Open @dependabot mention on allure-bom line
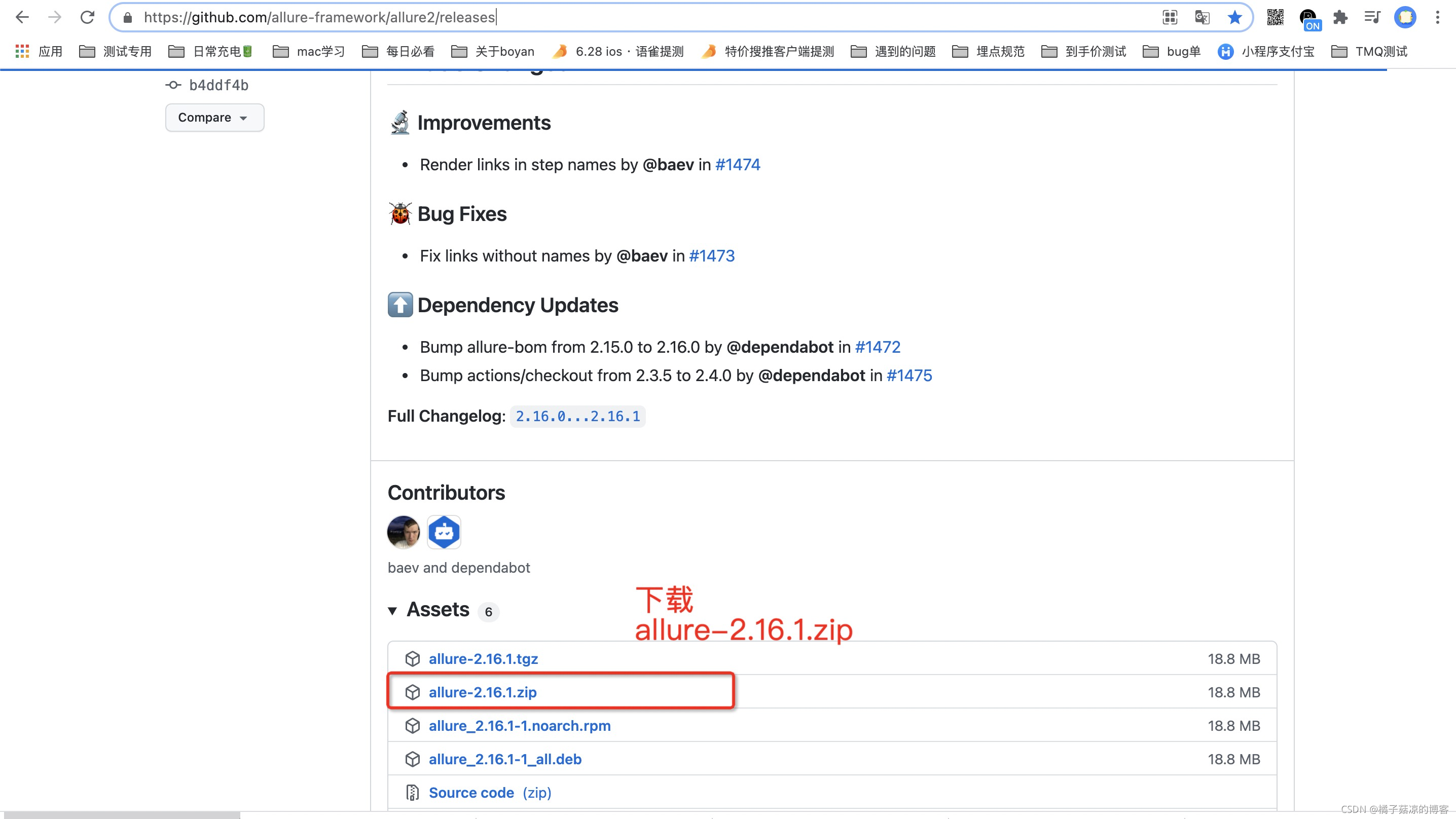Viewport: 1456px width, 819px height. (779, 347)
